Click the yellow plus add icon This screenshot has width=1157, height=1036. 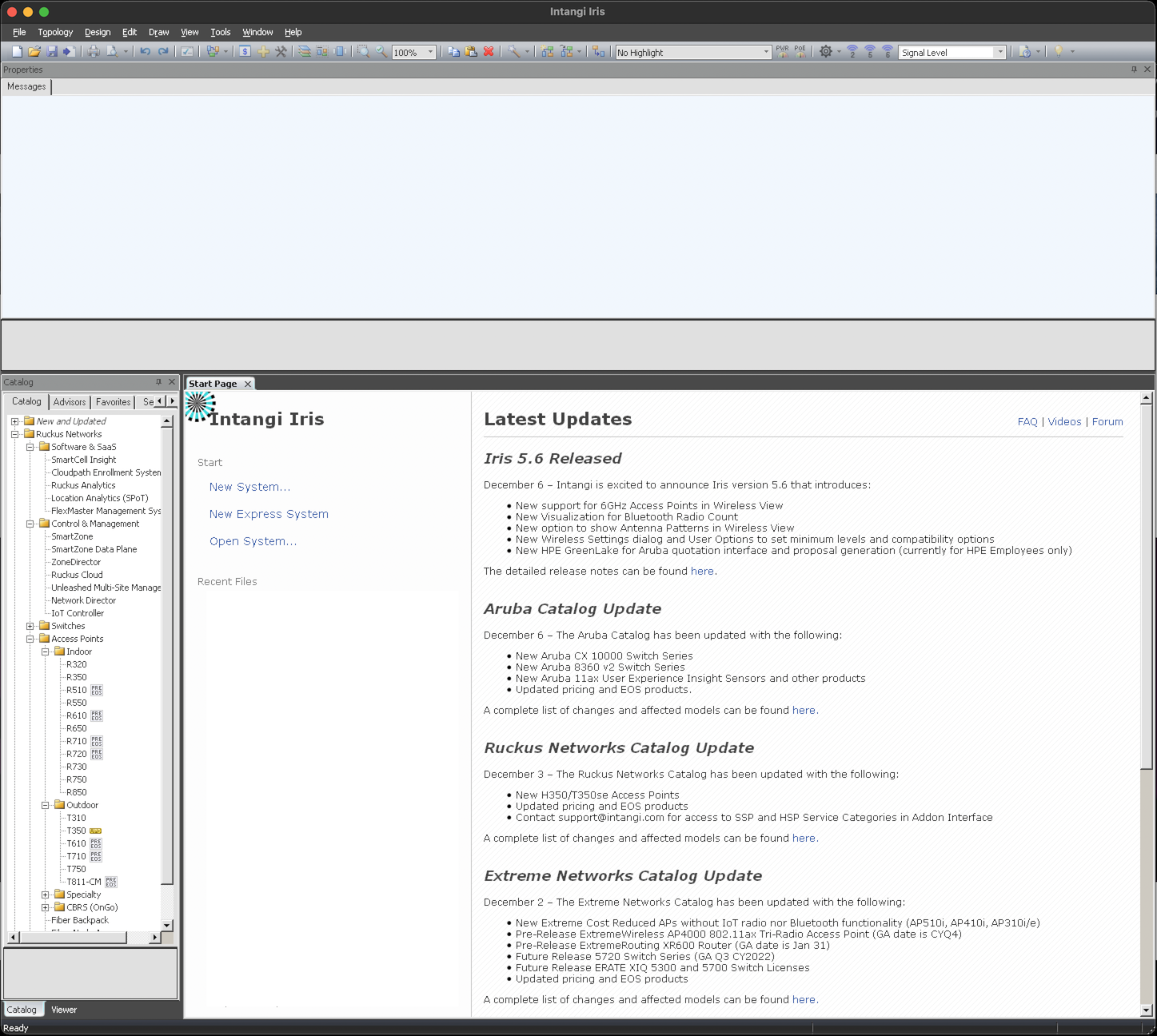click(263, 52)
